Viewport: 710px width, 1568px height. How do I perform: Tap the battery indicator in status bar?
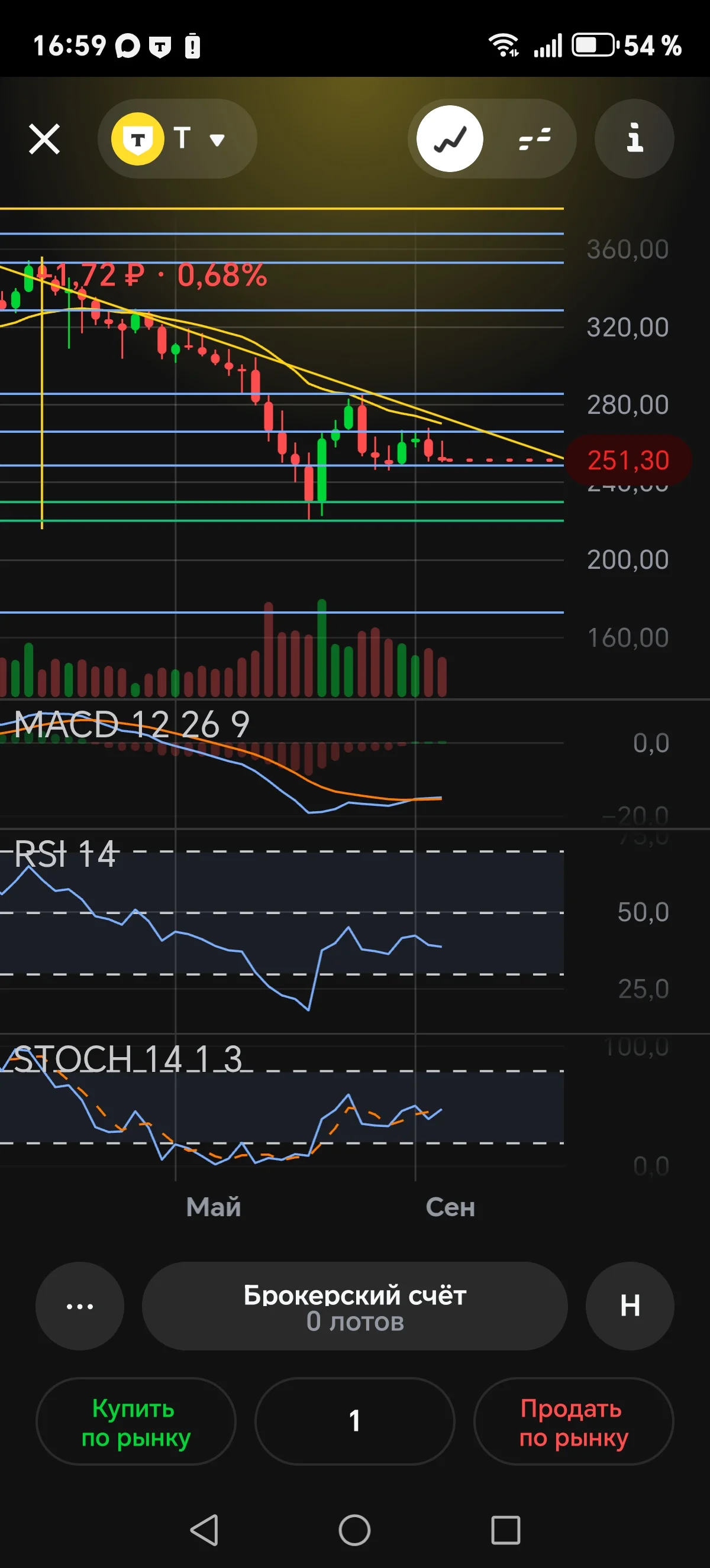pos(595,45)
